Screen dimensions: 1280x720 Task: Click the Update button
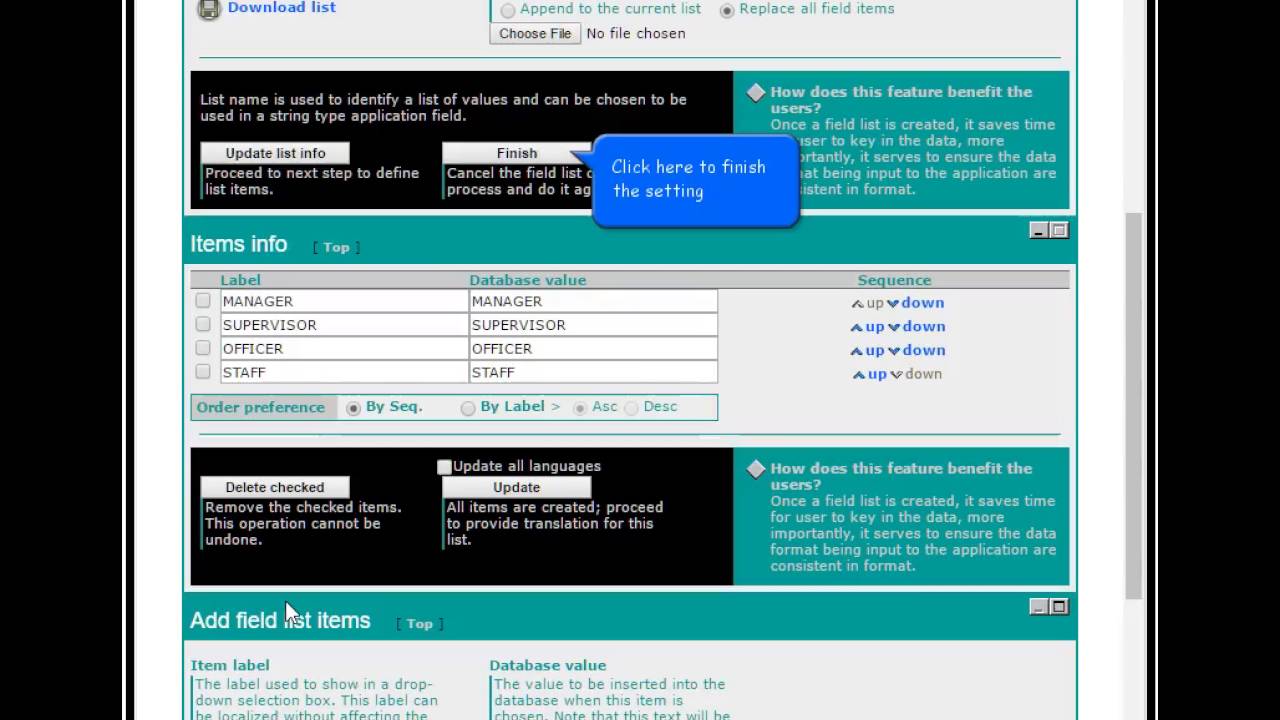tap(517, 487)
